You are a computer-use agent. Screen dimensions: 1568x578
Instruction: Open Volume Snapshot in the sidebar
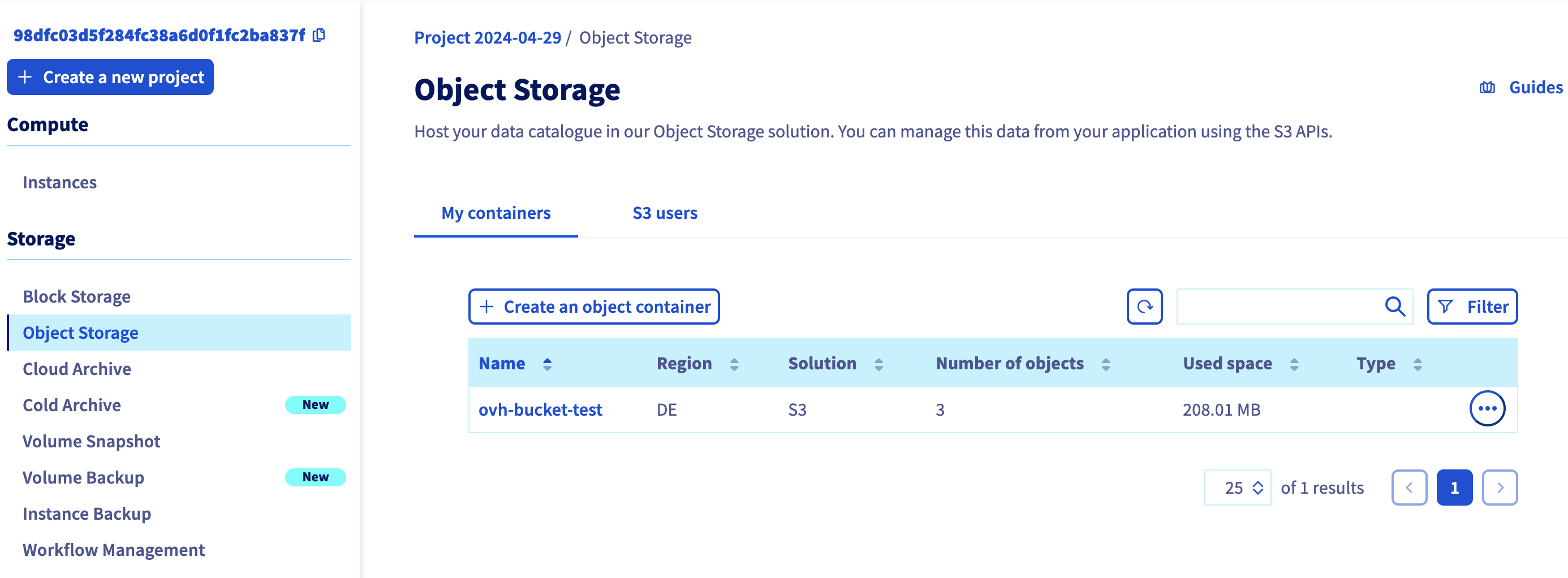point(91,441)
